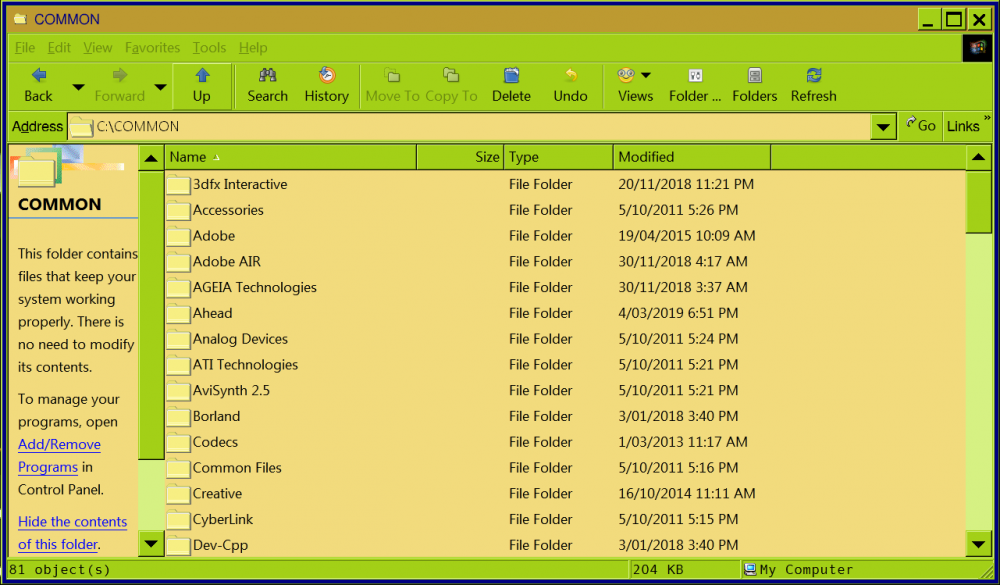Follow the Add/Remove Programs link
The height and width of the screenshot is (585, 1000).
[x=59, y=444]
